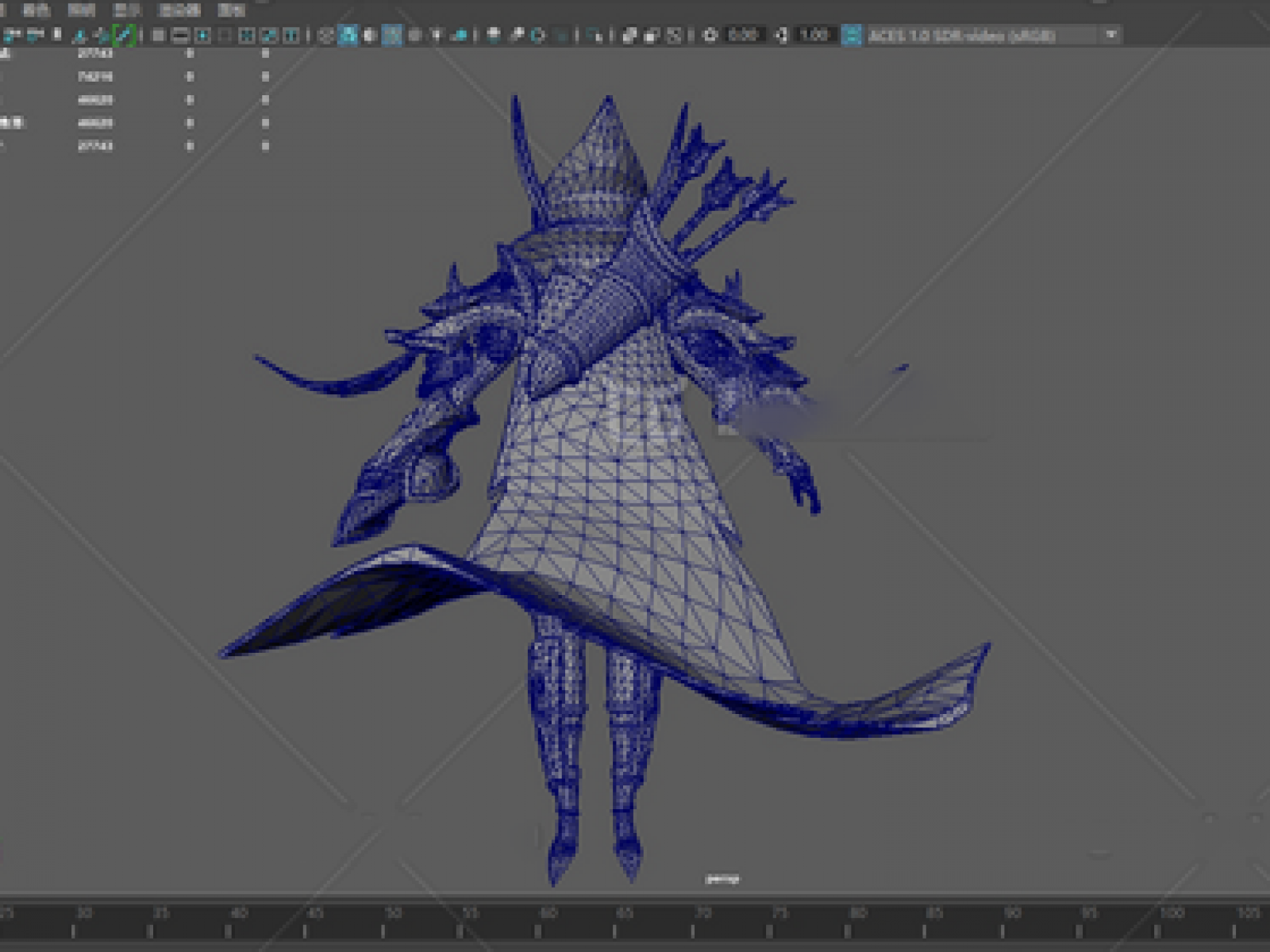Open the Shading panel menu
Screen dimensions: 1270x952
click(x=36, y=10)
